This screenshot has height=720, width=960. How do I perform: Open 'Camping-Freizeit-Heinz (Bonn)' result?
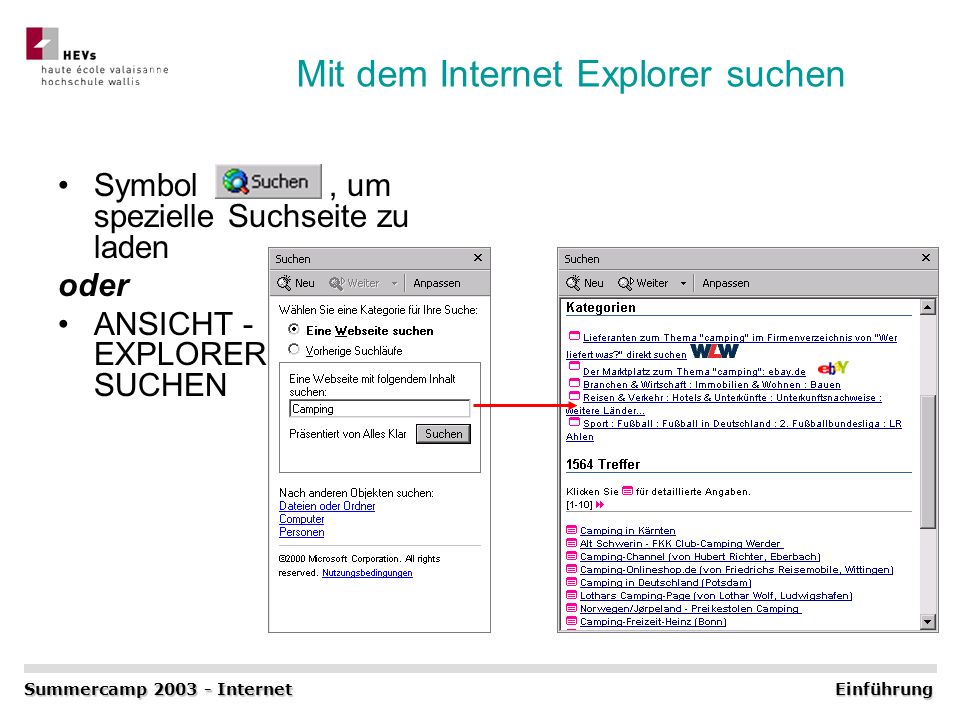(x=653, y=621)
